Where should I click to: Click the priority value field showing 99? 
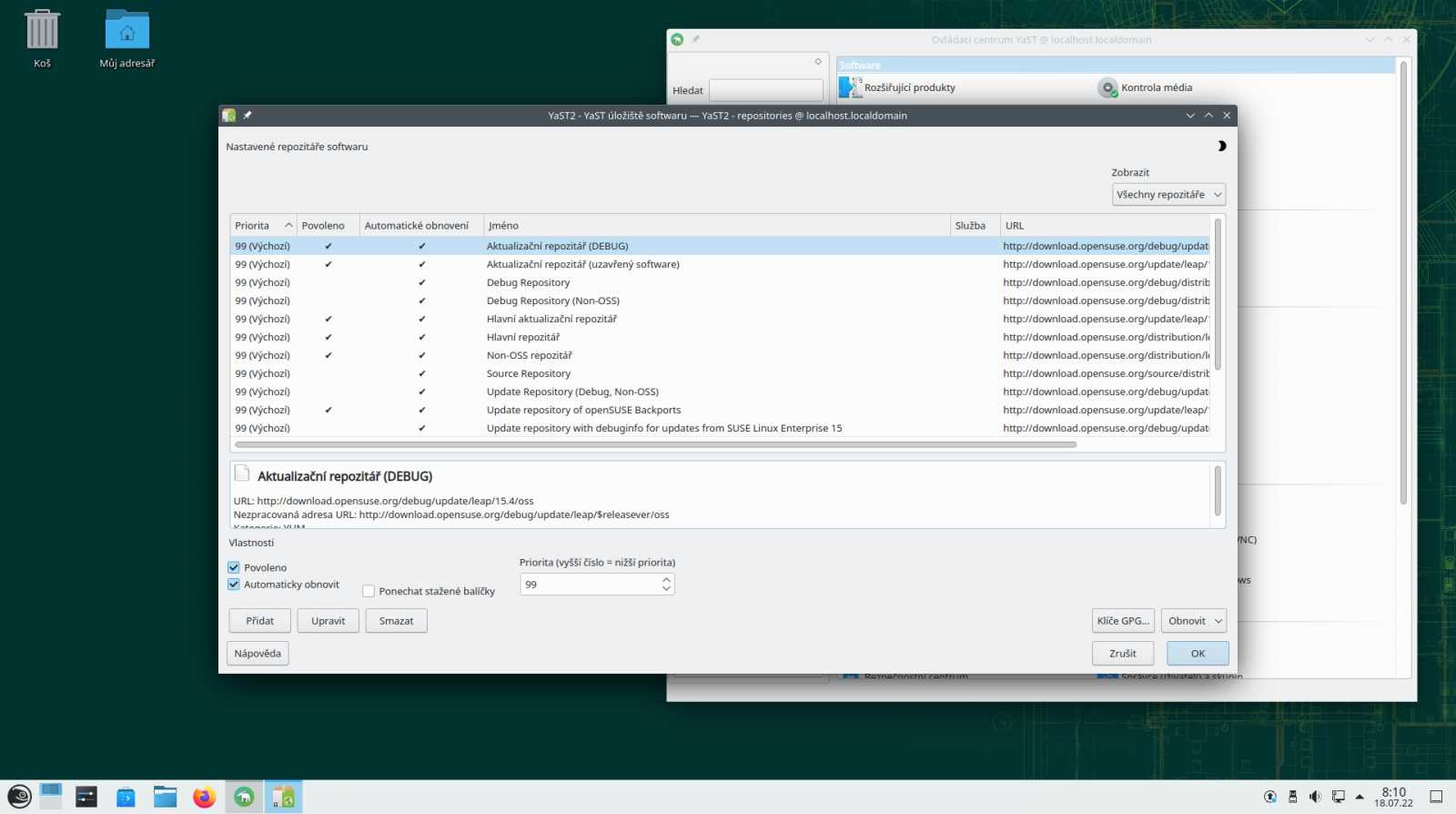click(x=590, y=585)
